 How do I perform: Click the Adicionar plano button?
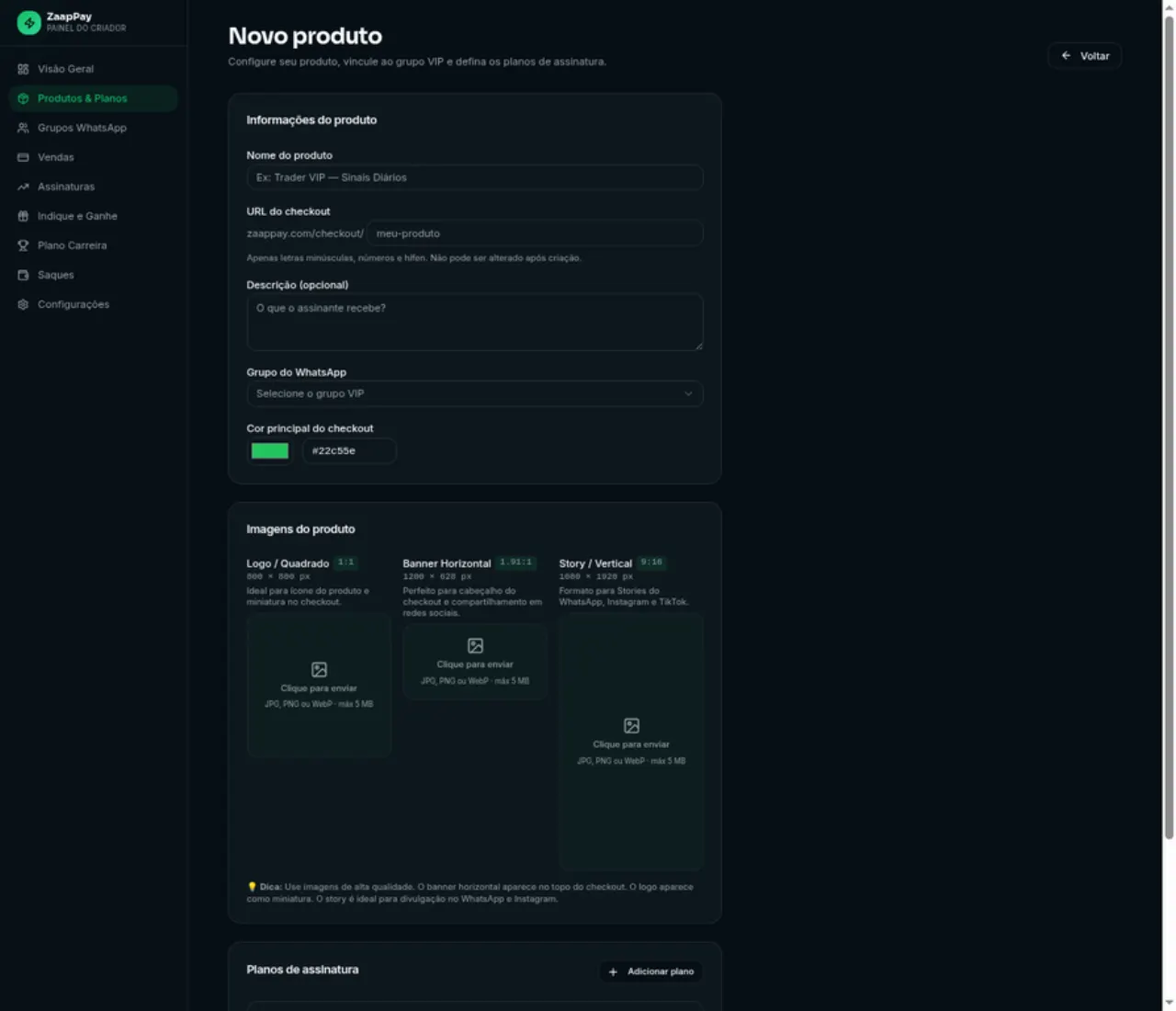(651, 971)
